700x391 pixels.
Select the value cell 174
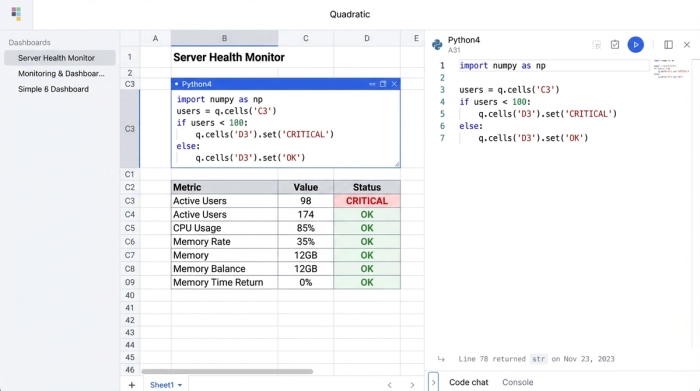(x=305, y=215)
